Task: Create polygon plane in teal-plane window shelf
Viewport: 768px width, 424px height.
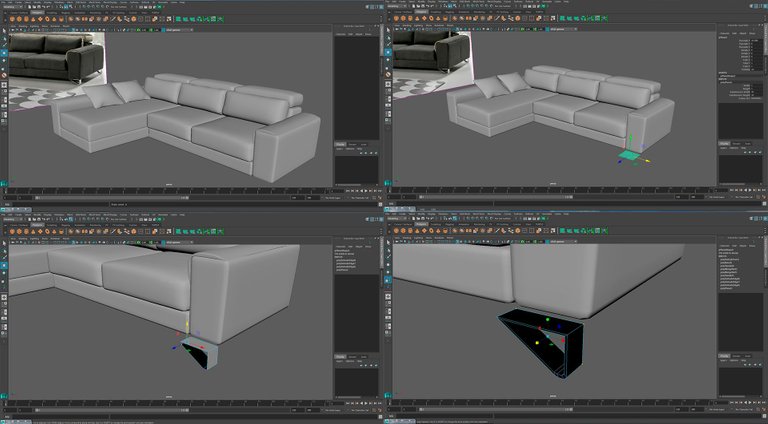Action: [424, 19]
